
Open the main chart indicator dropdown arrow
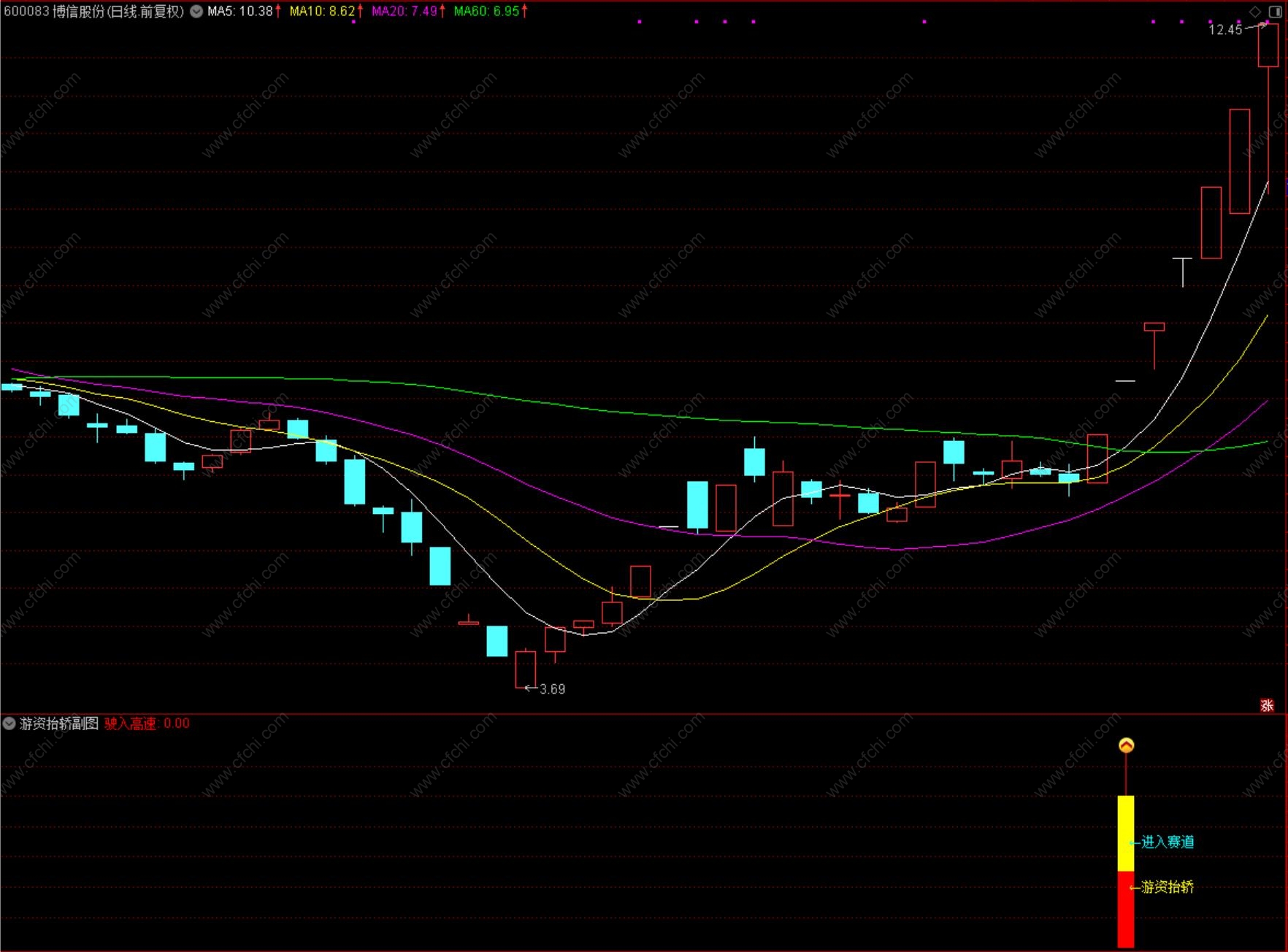tap(196, 11)
